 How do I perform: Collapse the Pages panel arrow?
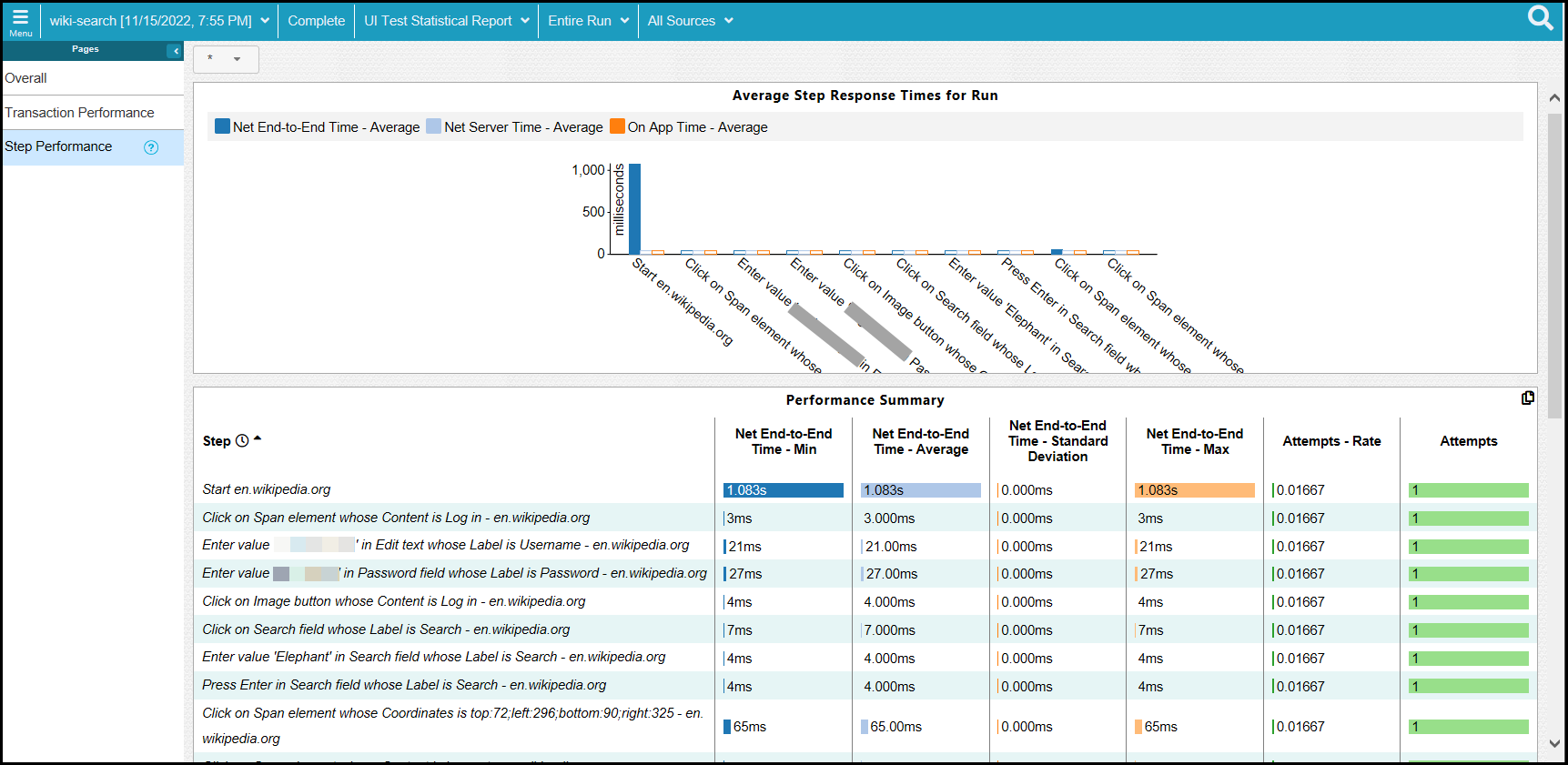coord(175,51)
